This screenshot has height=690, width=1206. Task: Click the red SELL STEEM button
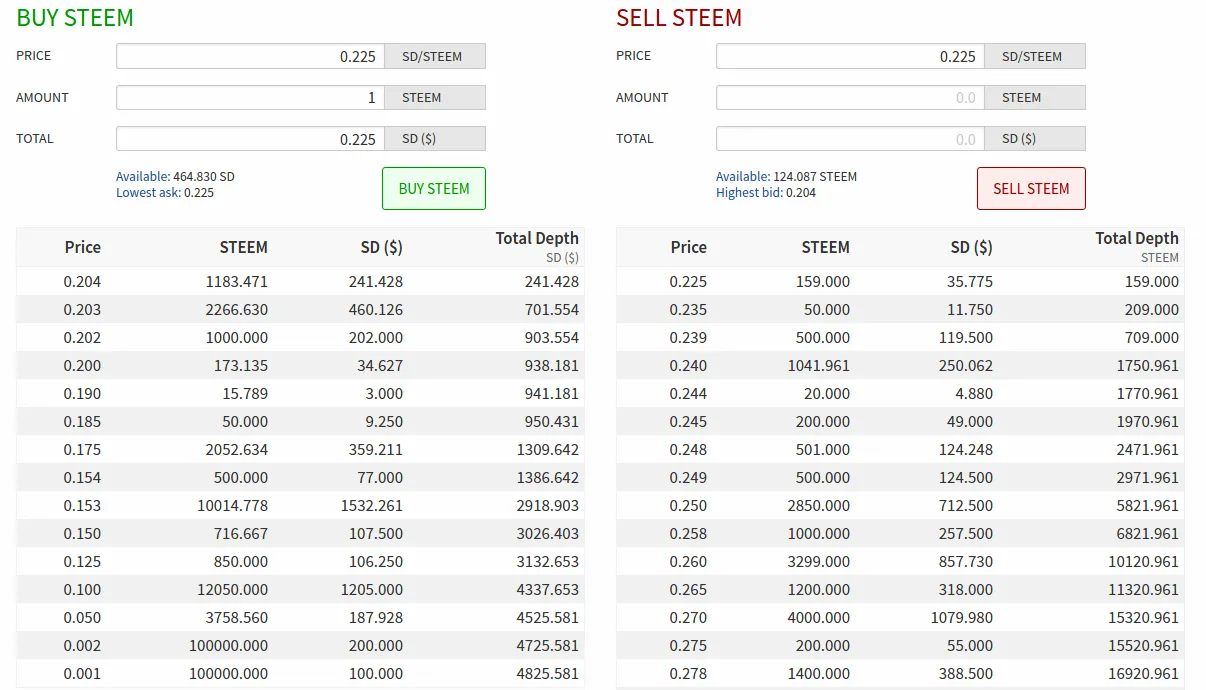[x=1031, y=188]
